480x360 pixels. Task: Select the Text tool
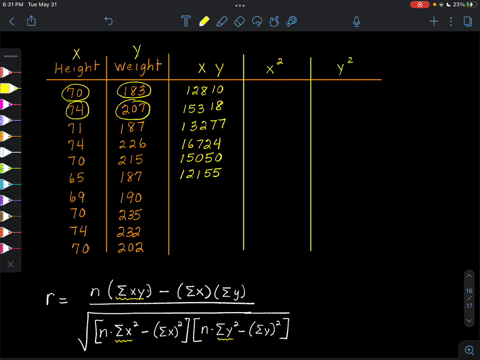(x=186, y=21)
